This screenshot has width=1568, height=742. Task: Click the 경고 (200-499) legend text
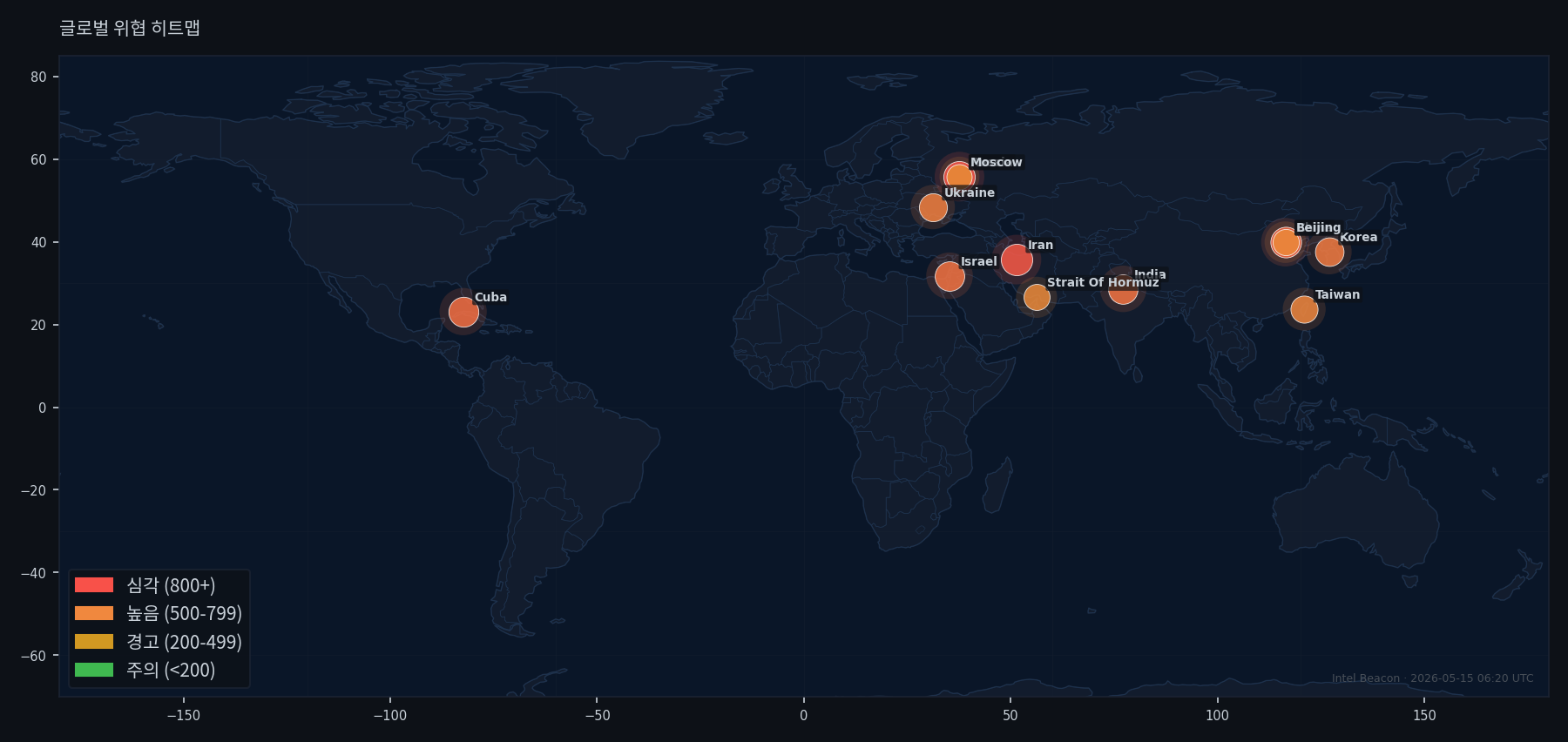pos(184,642)
